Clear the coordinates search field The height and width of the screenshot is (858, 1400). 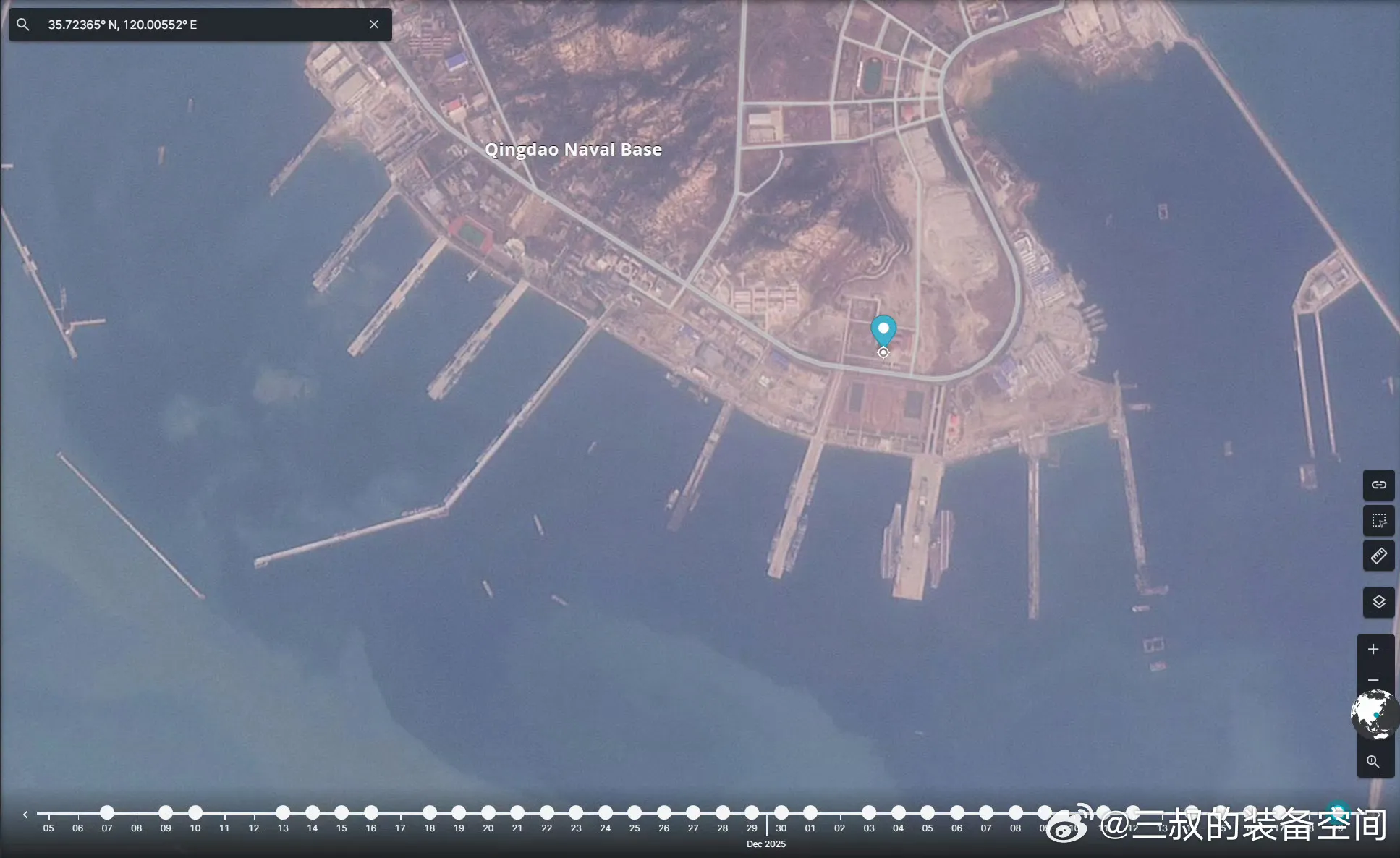click(374, 25)
